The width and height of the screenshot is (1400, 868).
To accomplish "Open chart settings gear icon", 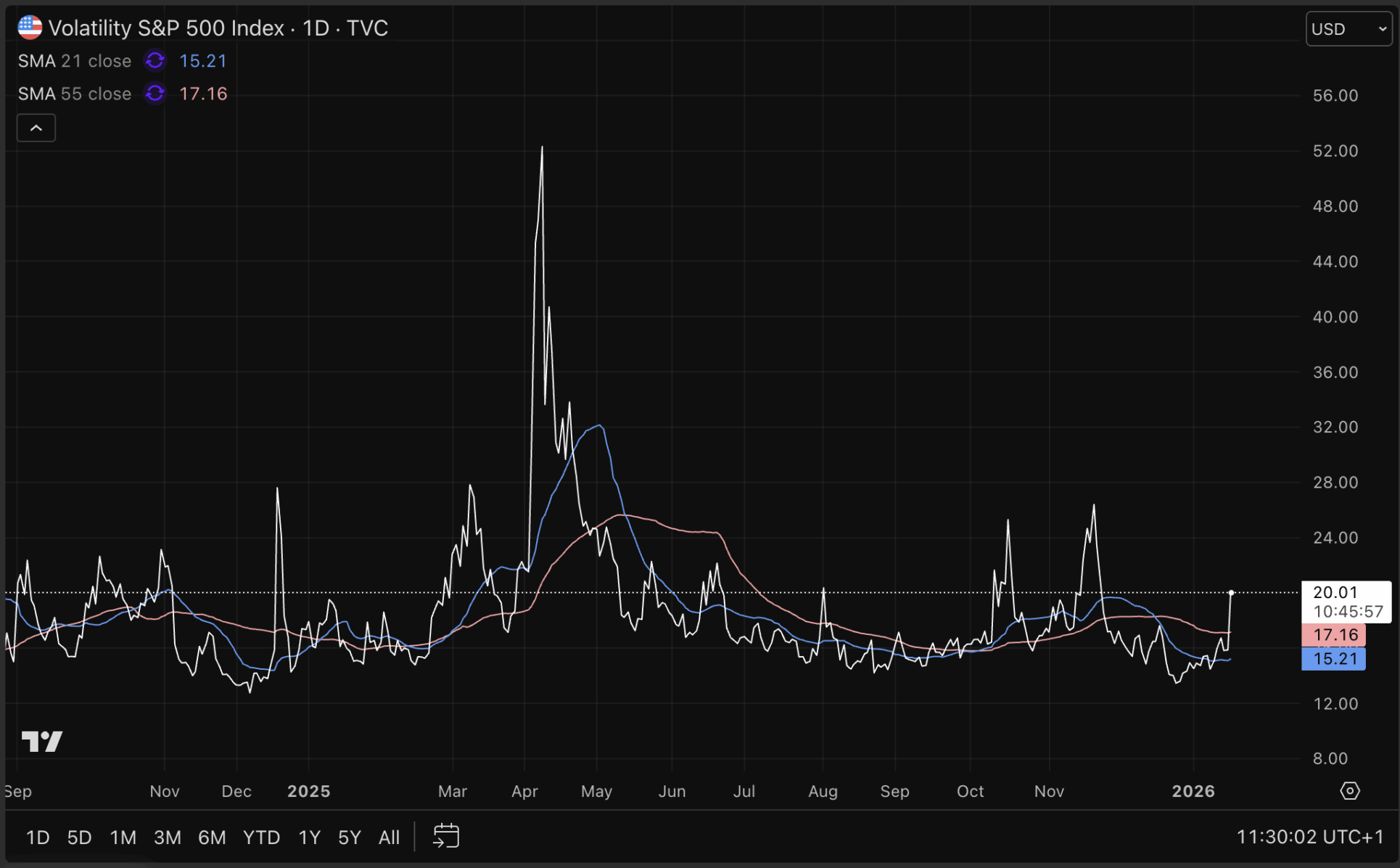I will (x=1349, y=791).
